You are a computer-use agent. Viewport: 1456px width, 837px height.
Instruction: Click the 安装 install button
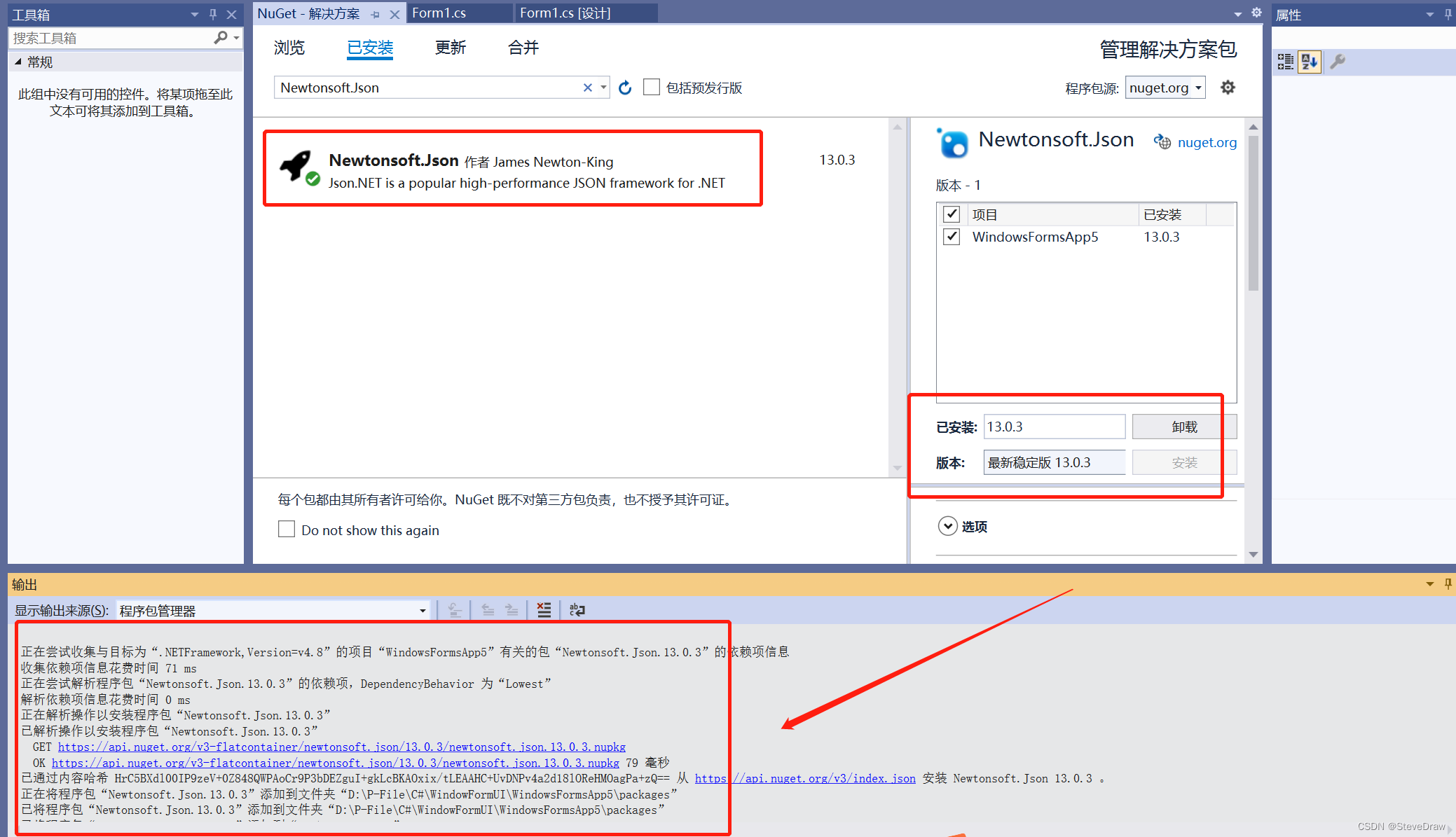tap(1184, 462)
